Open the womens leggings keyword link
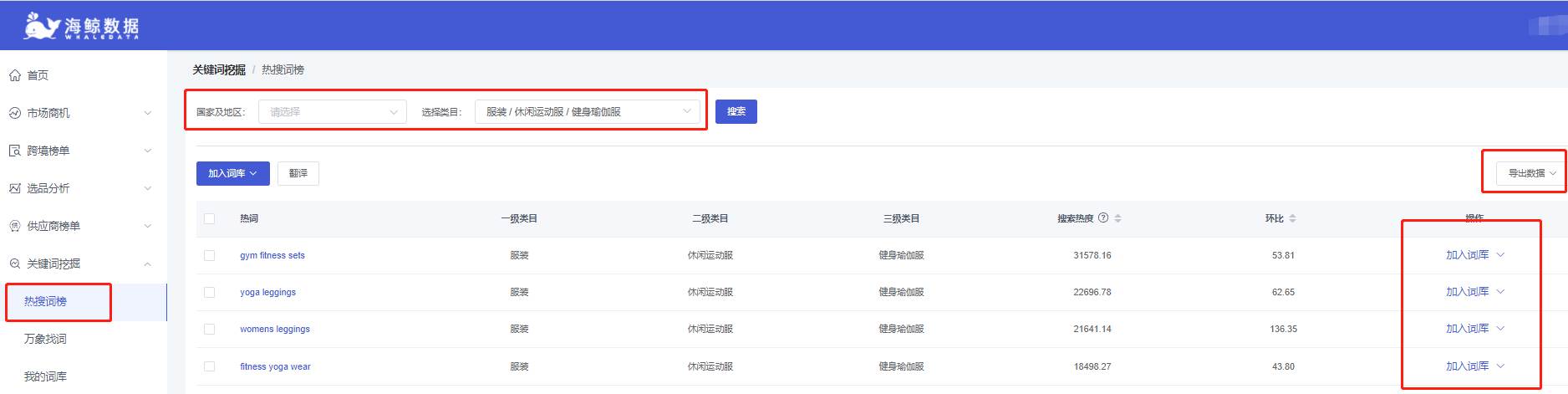This screenshot has width=1568, height=394. point(275,329)
